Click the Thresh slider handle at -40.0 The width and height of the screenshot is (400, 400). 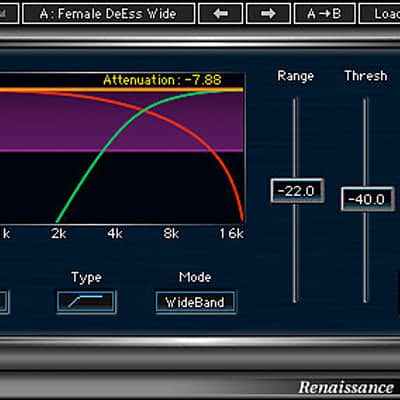coord(367,199)
